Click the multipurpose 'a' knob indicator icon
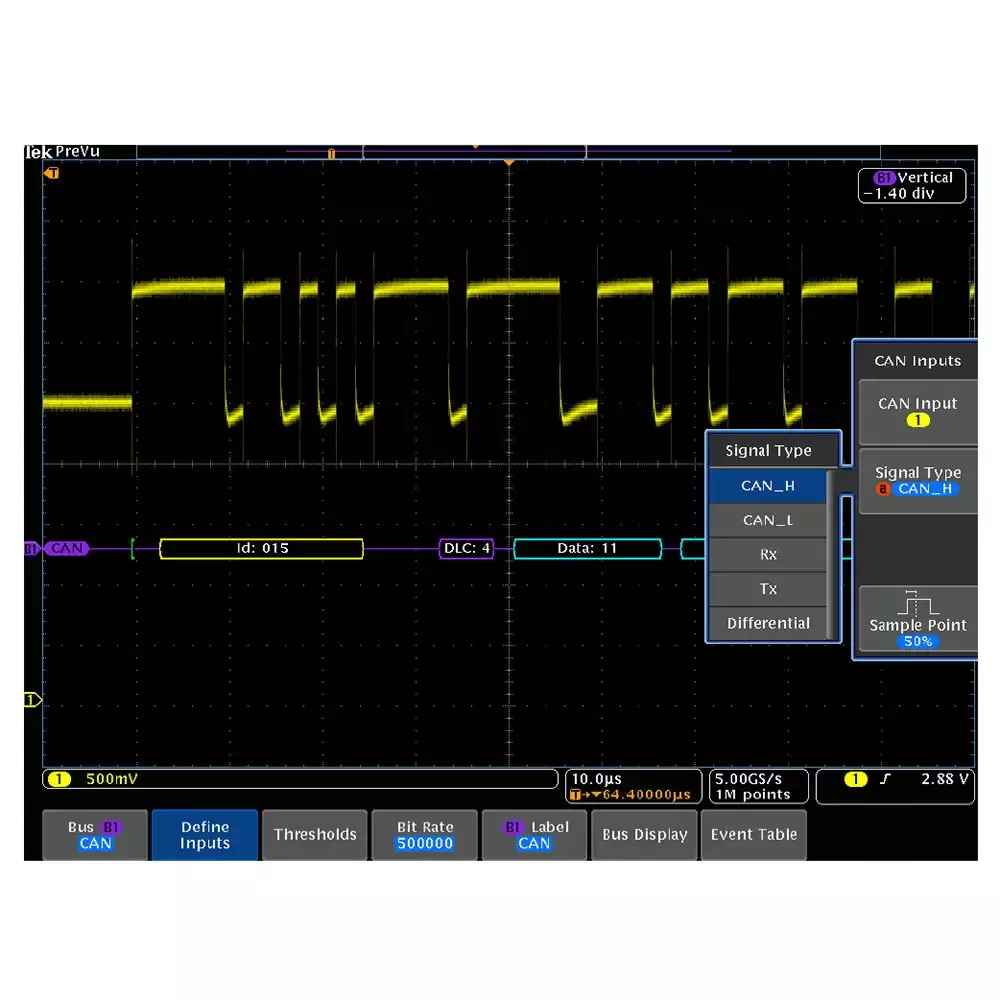The height and width of the screenshot is (1000, 1000). click(x=883, y=489)
